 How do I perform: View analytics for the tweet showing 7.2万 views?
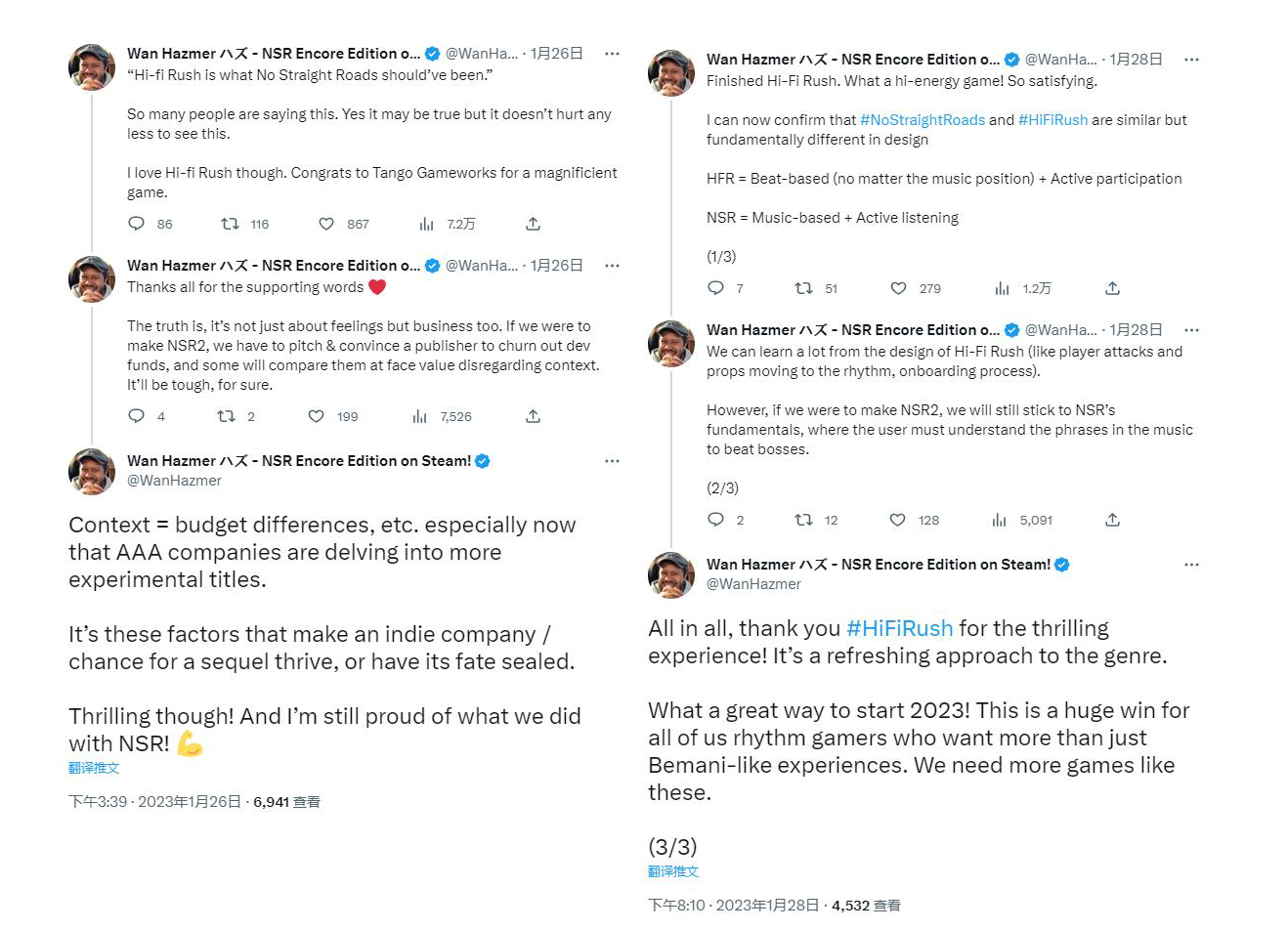(x=426, y=224)
